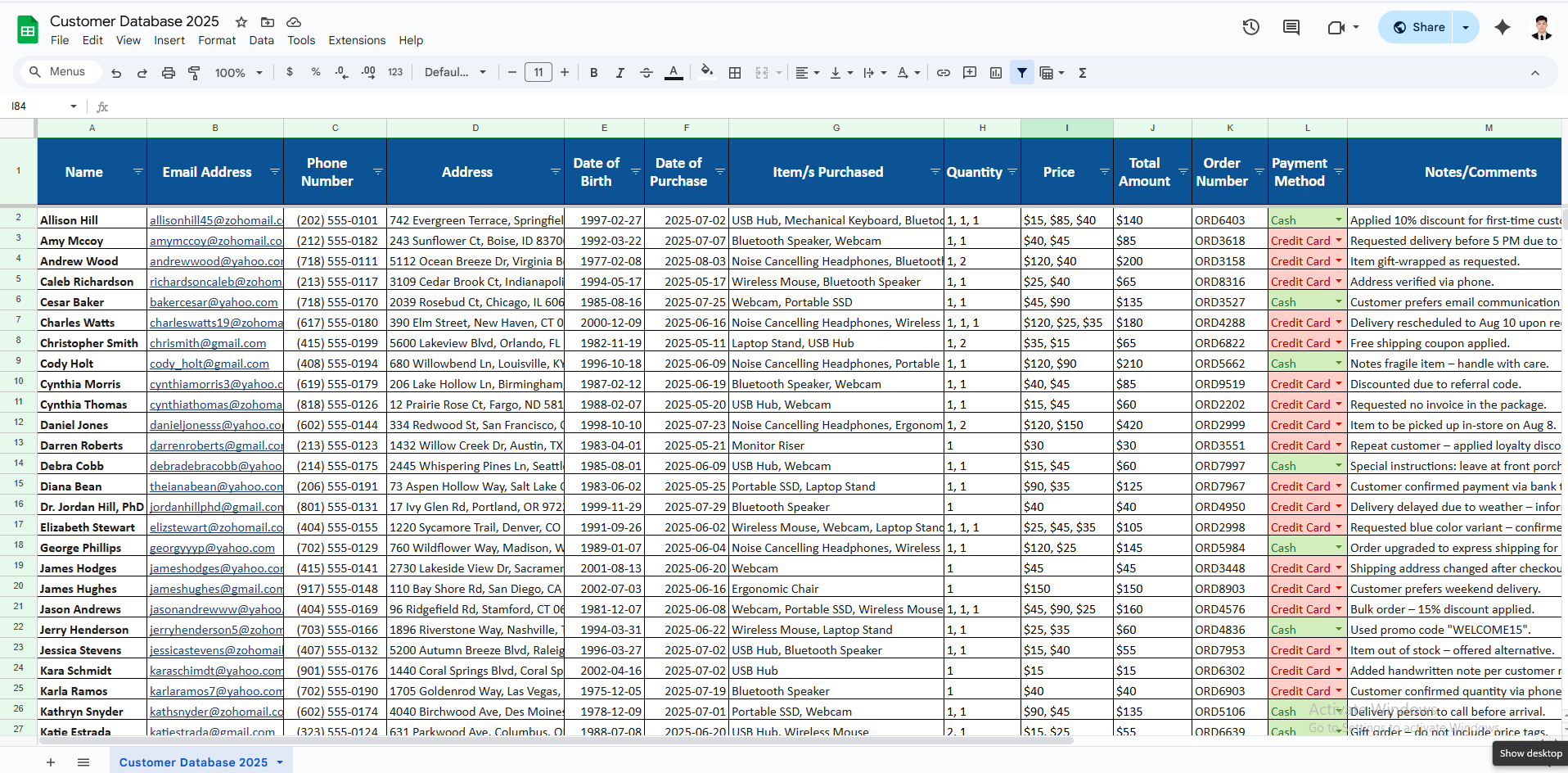Click the video meeting camera icon
The image size is (1568, 773).
[1336, 27]
